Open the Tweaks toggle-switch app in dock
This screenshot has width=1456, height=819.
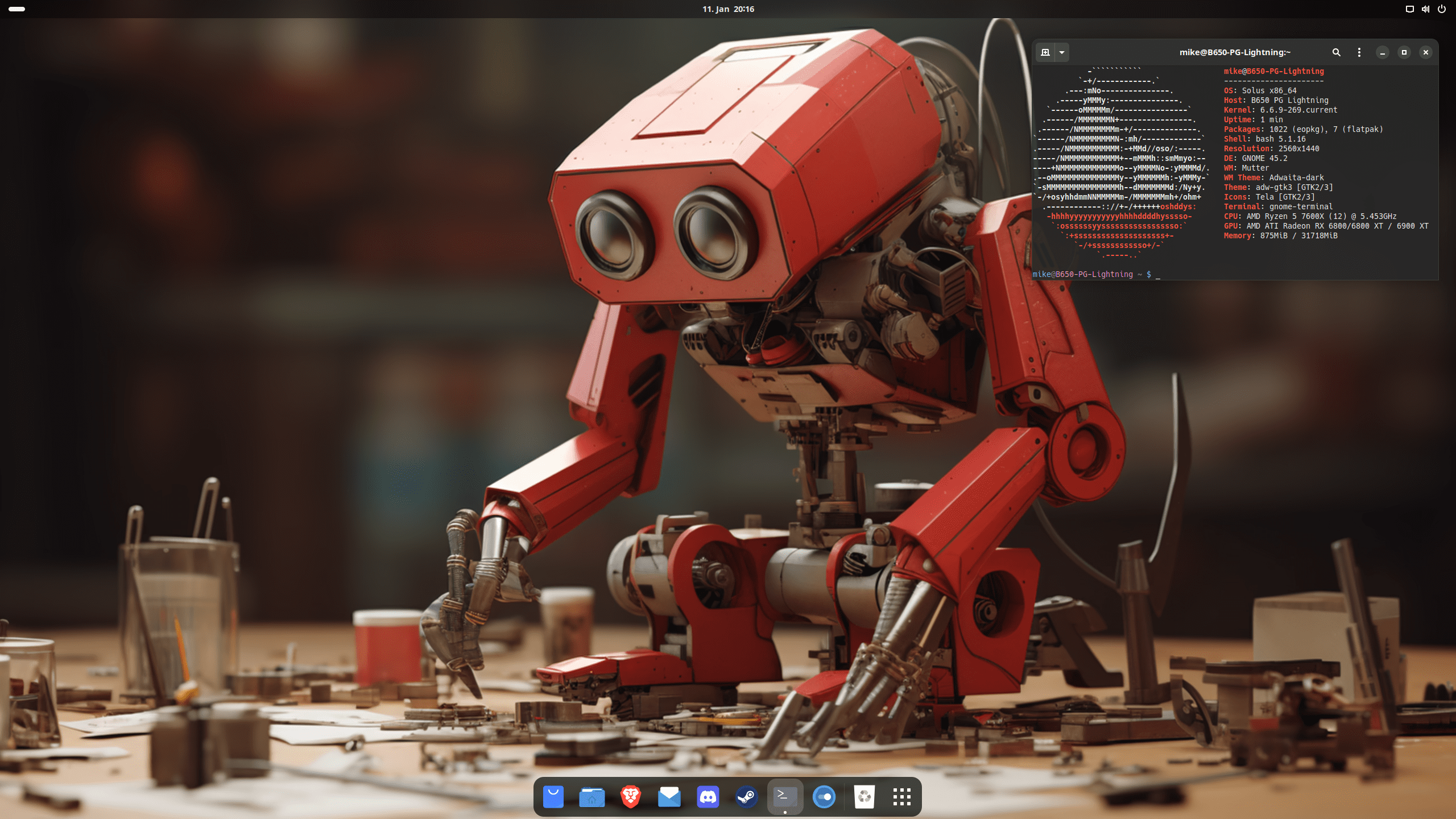point(824,797)
